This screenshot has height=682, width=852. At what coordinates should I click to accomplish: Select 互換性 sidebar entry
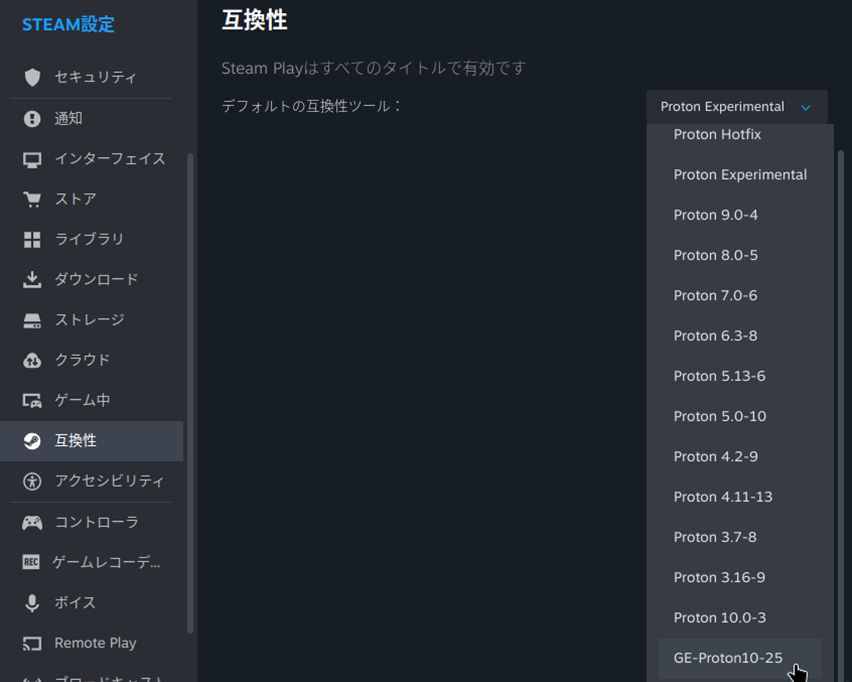coord(91,441)
